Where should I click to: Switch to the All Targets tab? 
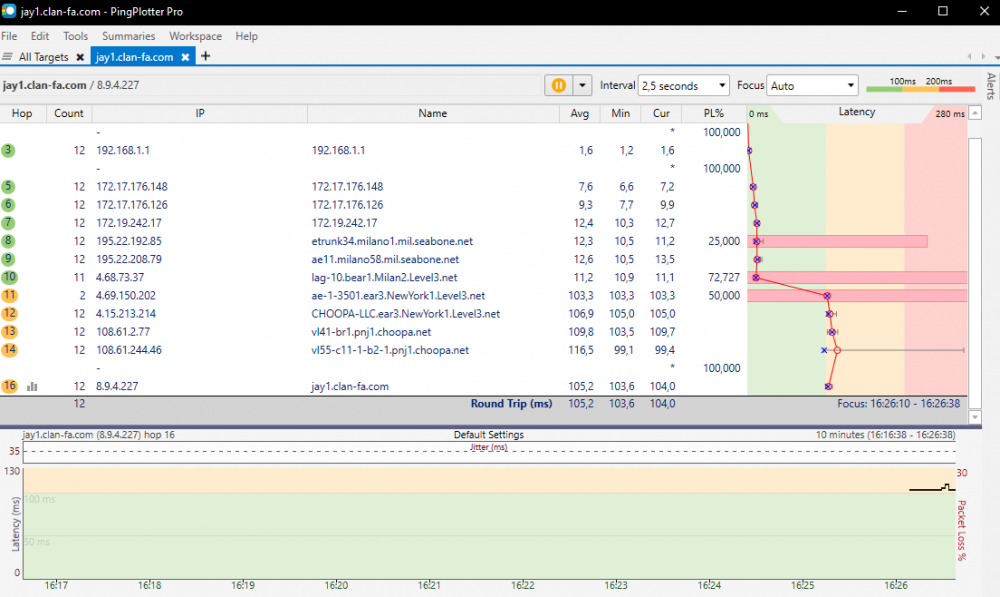point(43,57)
